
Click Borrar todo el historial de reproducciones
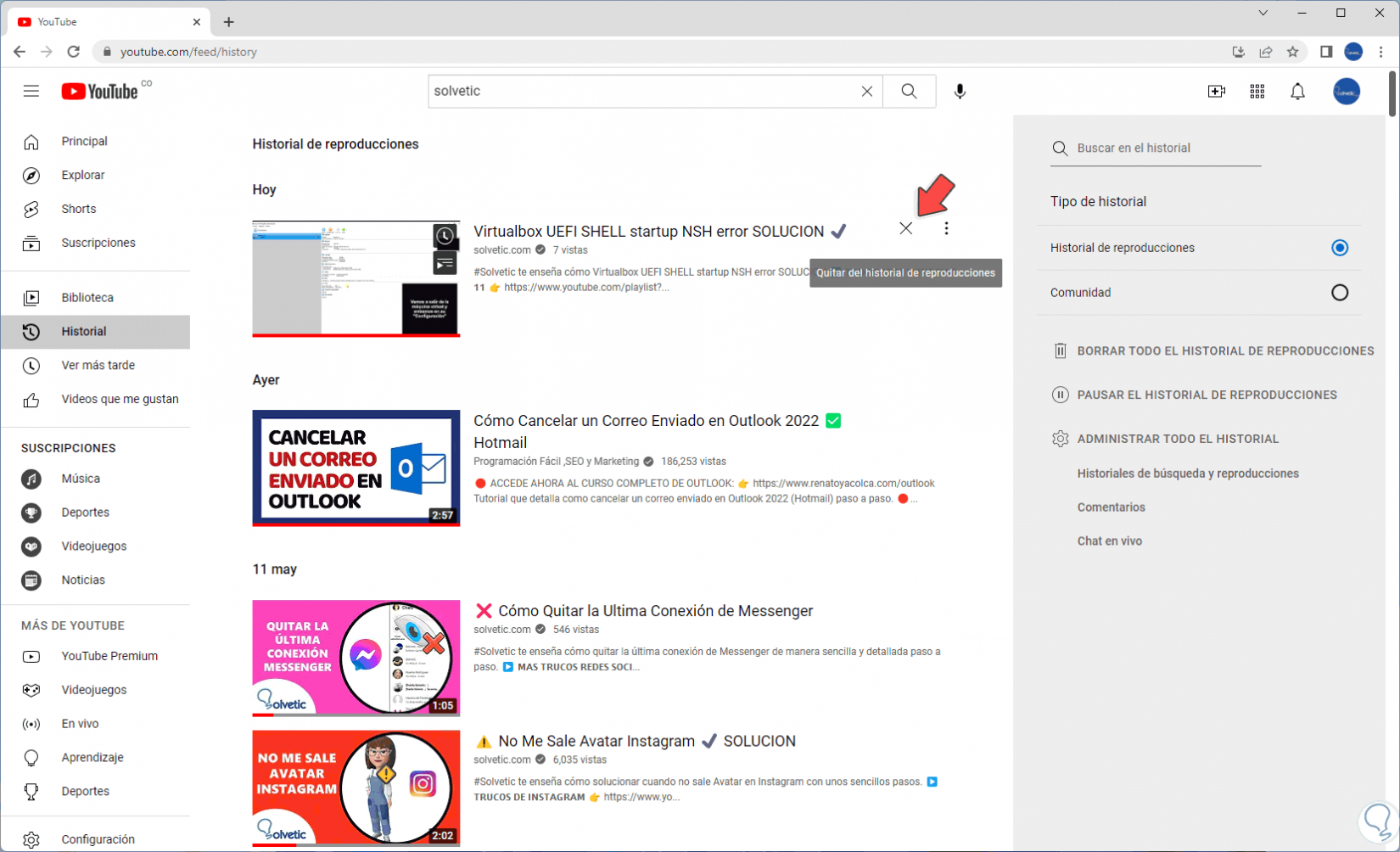pos(1212,350)
